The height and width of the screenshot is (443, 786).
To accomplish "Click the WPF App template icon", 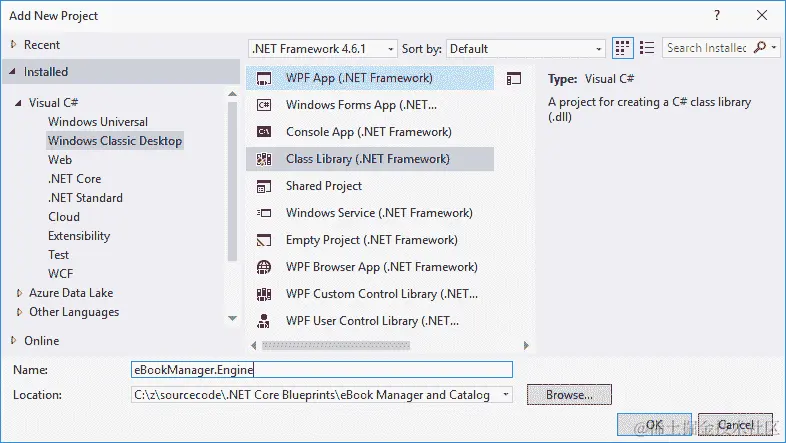I will [264, 78].
